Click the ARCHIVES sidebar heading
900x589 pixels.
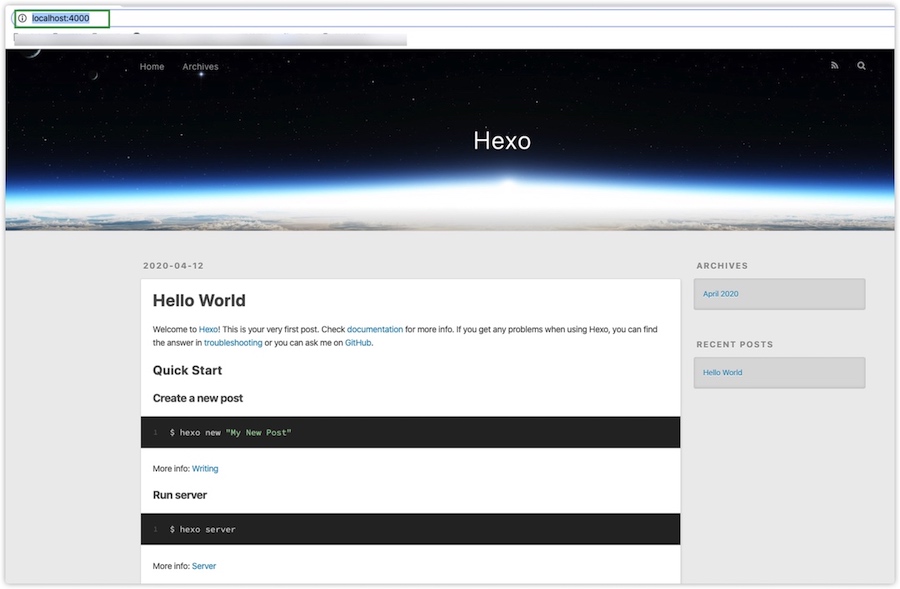pyautogui.click(x=722, y=266)
